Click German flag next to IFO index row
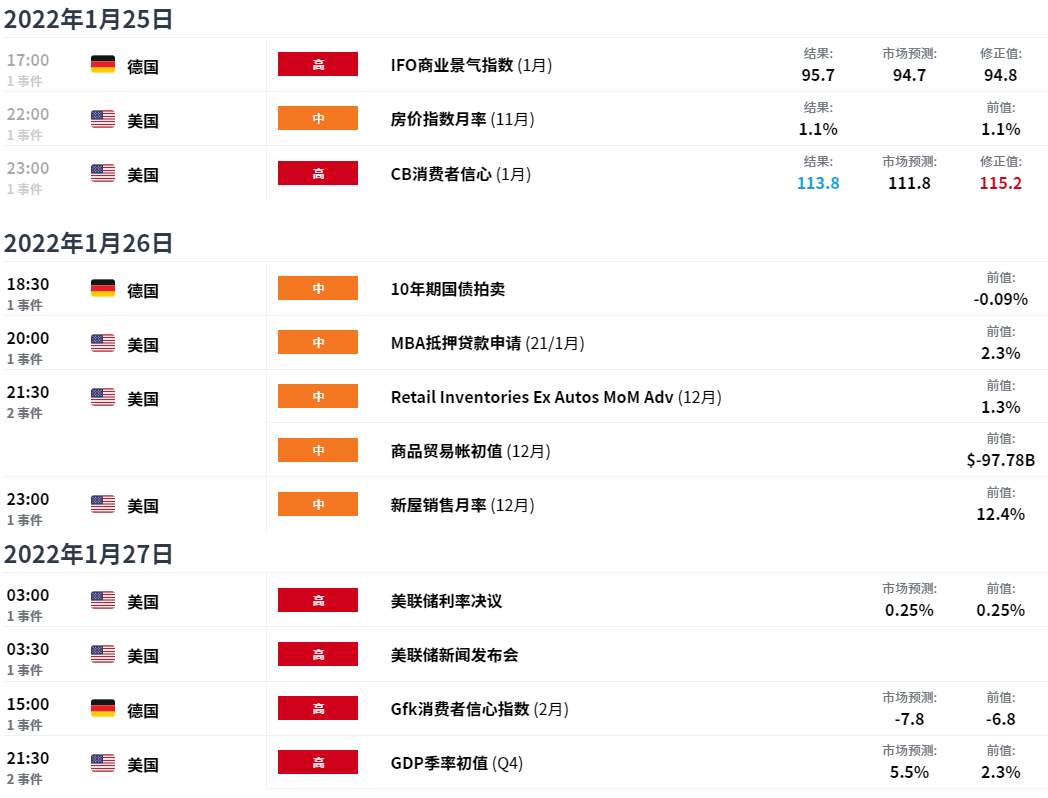This screenshot has width=1048, height=798. click(x=103, y=64)
